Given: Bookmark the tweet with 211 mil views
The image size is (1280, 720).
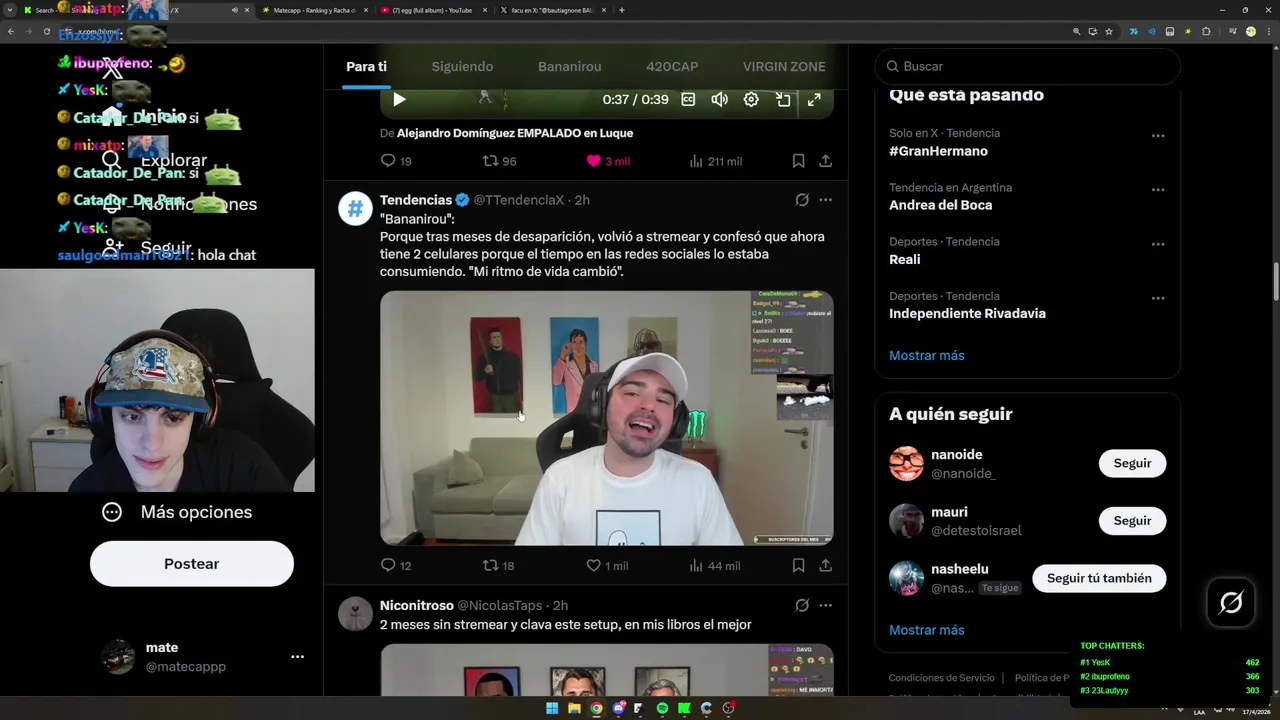Looking at the screenshot, I should coord(798,160).
